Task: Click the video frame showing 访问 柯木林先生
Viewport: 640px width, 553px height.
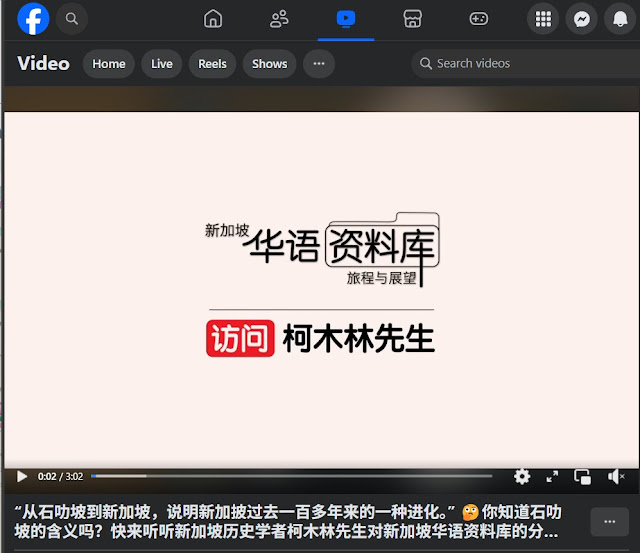Action: pos(322,290)
